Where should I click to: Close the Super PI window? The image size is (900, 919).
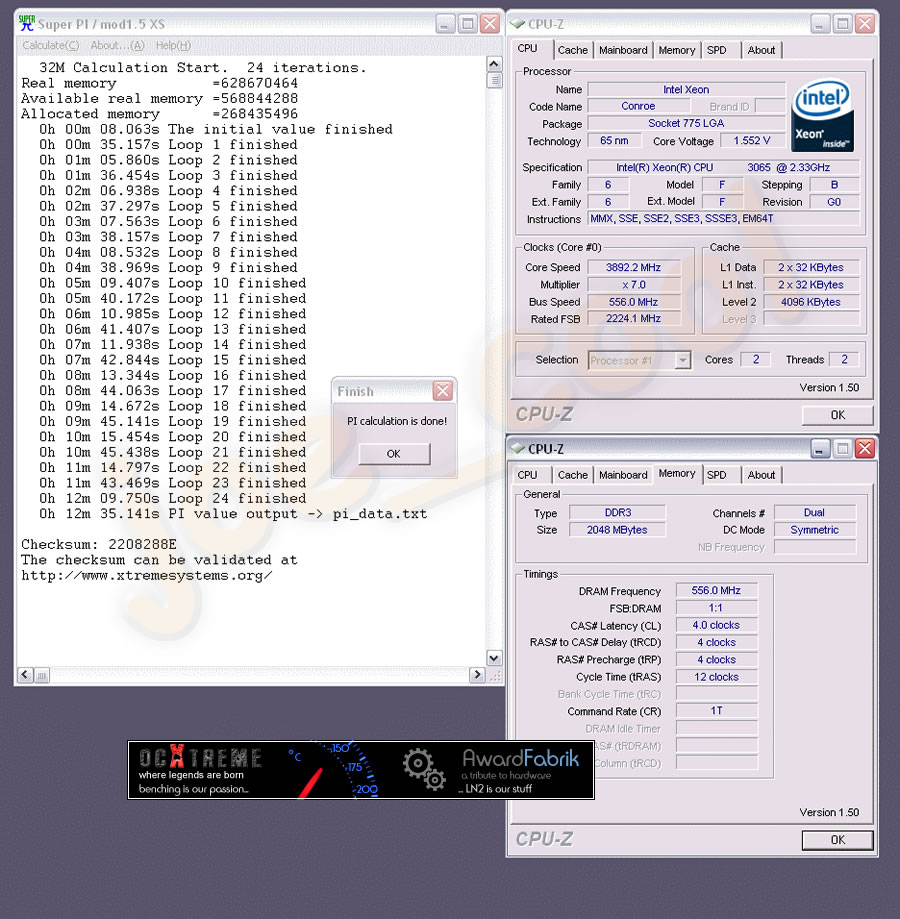490,24
